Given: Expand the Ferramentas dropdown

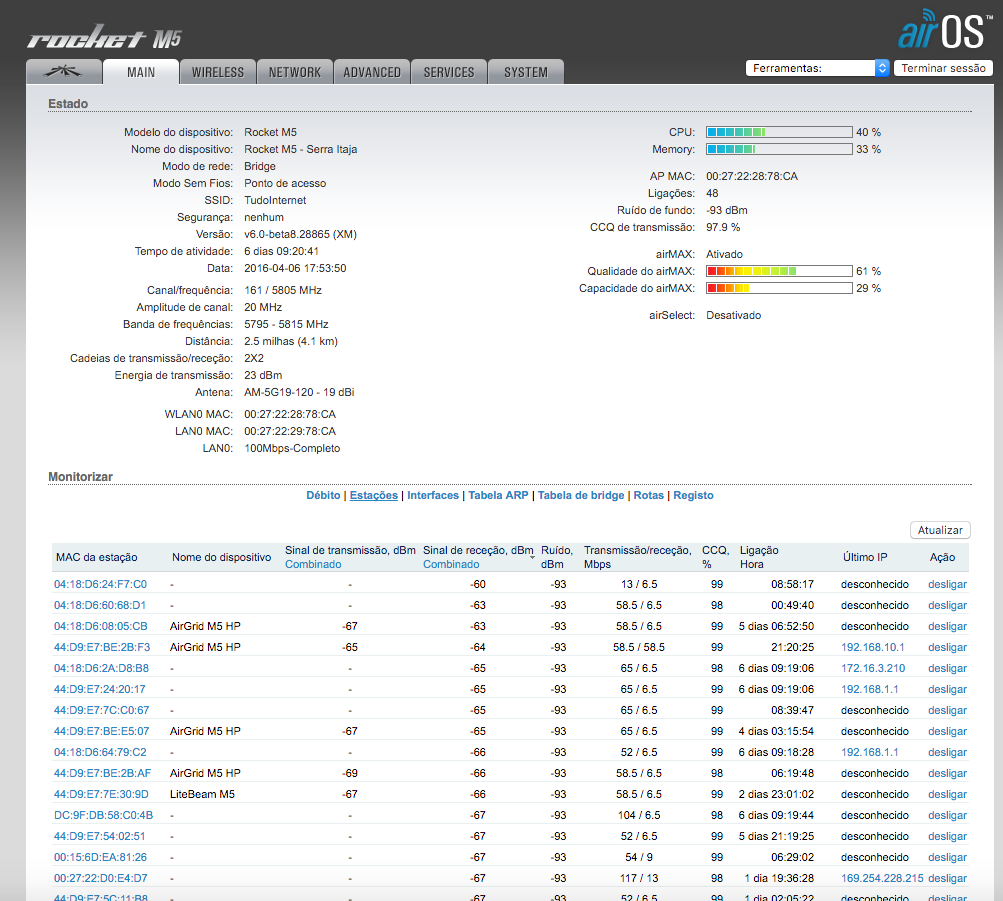Looking at the screenshot, I should click(817, 68).
